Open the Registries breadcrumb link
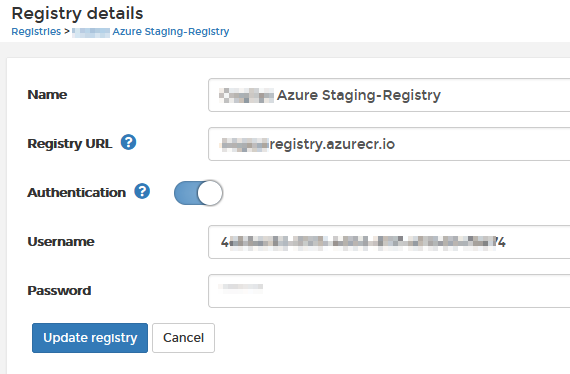The width and height of the screenshot is (570, 374). [x=36, y=32]
